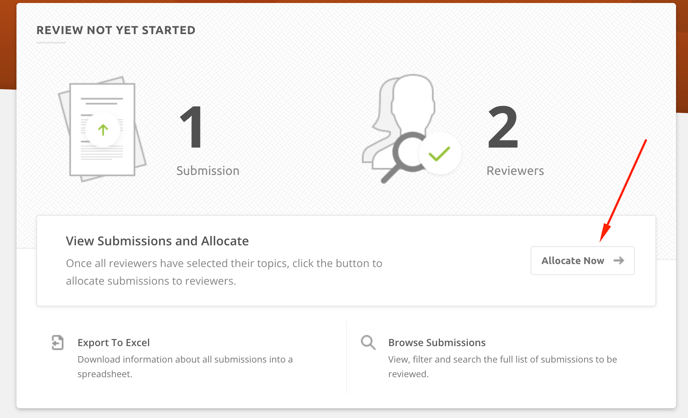Click the allocation instructions paragraph
Screen dimensions: 688x418
point(224,272)
